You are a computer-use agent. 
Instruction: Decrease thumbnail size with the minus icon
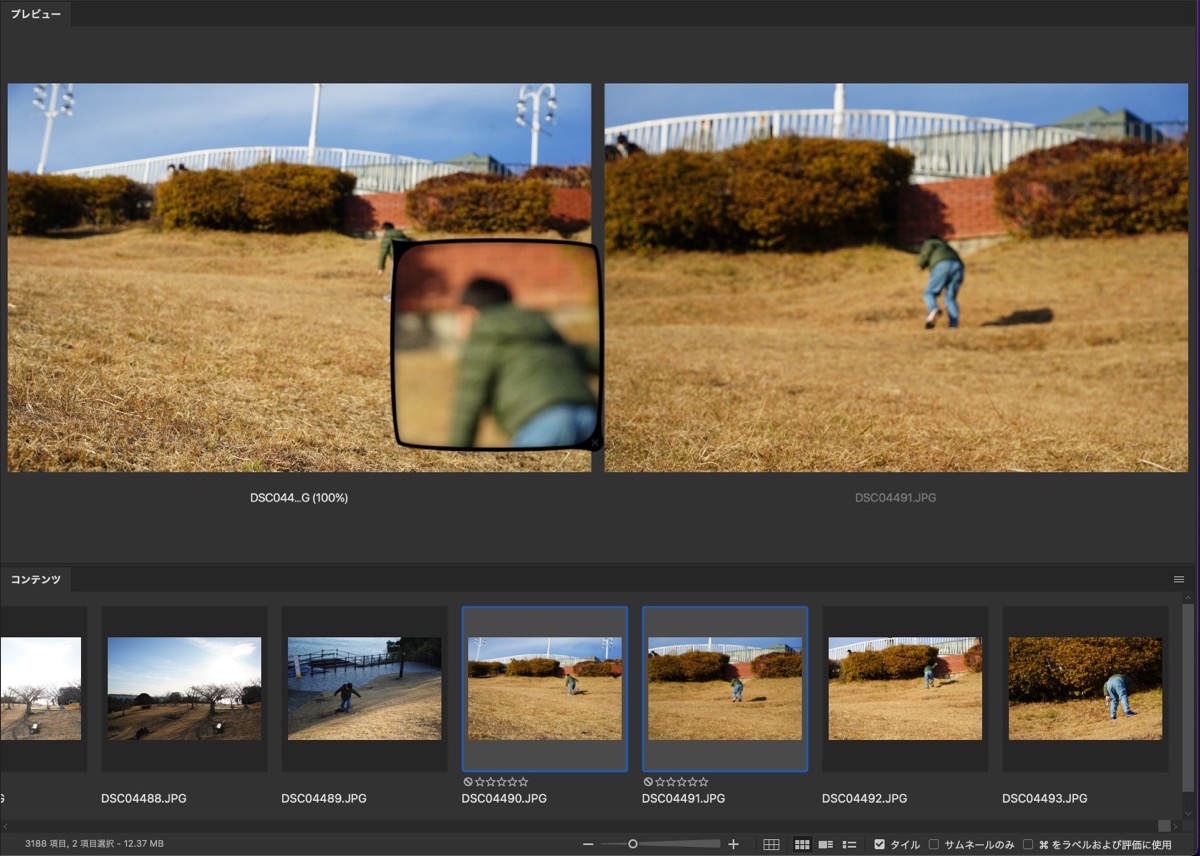point(588,845)
